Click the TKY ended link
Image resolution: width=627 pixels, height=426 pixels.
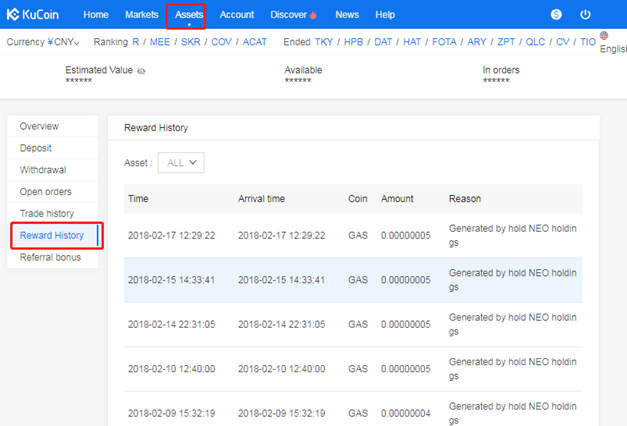point(324,42)
